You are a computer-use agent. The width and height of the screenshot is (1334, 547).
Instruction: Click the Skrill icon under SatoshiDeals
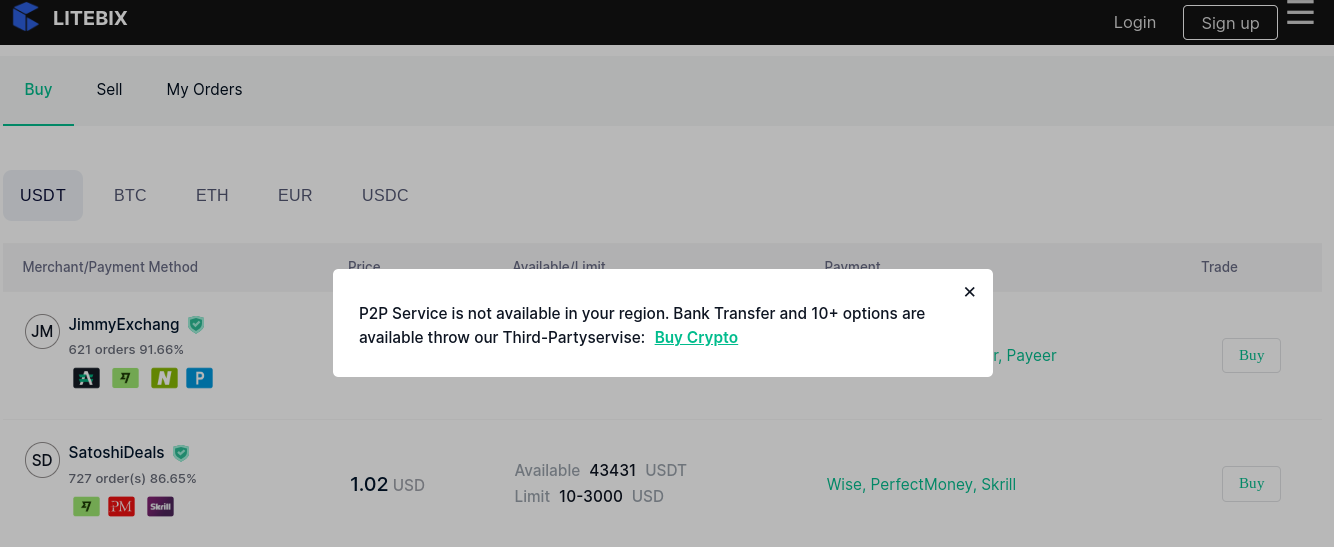[160, 506]
